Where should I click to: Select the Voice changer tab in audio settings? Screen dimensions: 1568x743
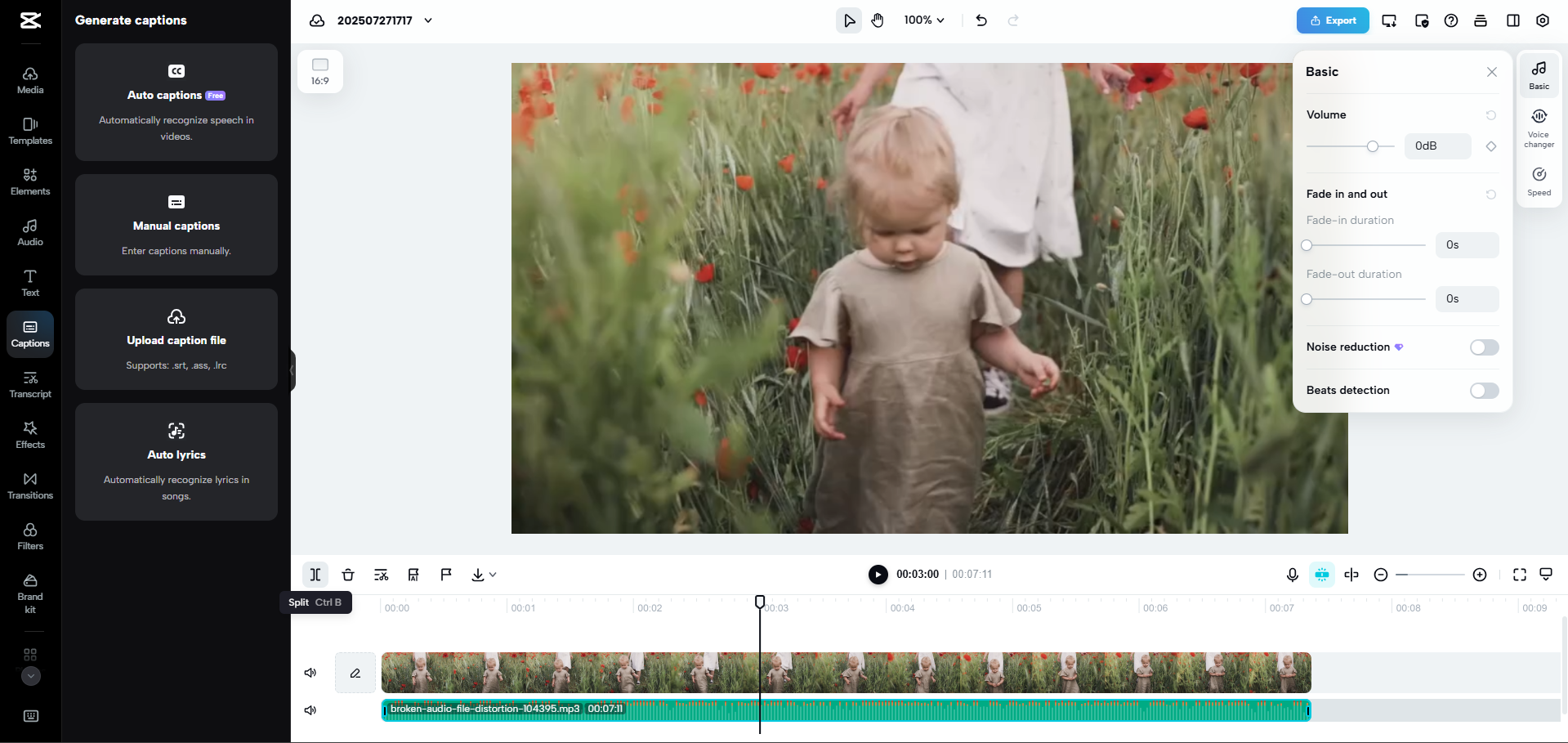point(1539,127)
